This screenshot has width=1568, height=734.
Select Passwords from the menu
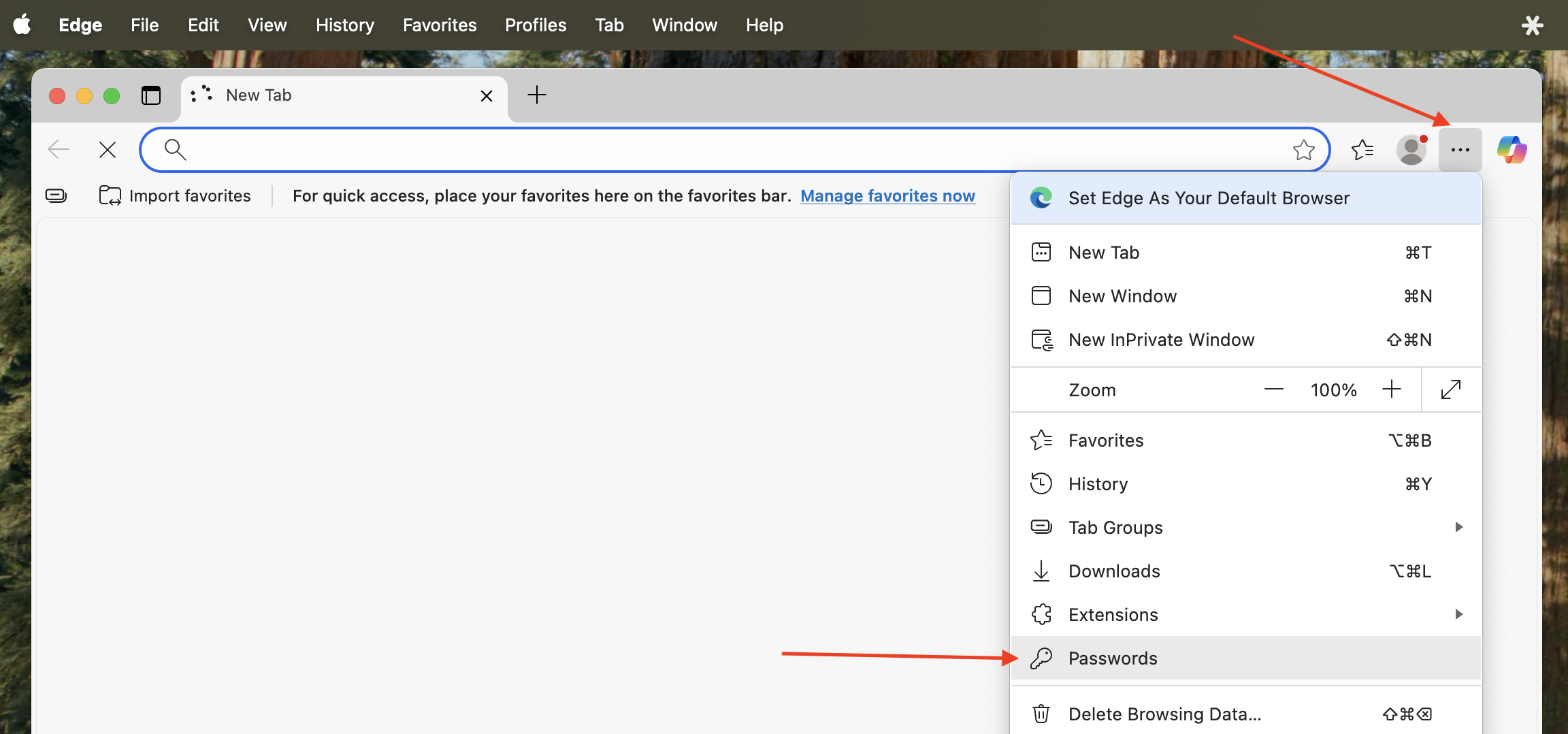pyautogui.click(x=1112, y=658)
